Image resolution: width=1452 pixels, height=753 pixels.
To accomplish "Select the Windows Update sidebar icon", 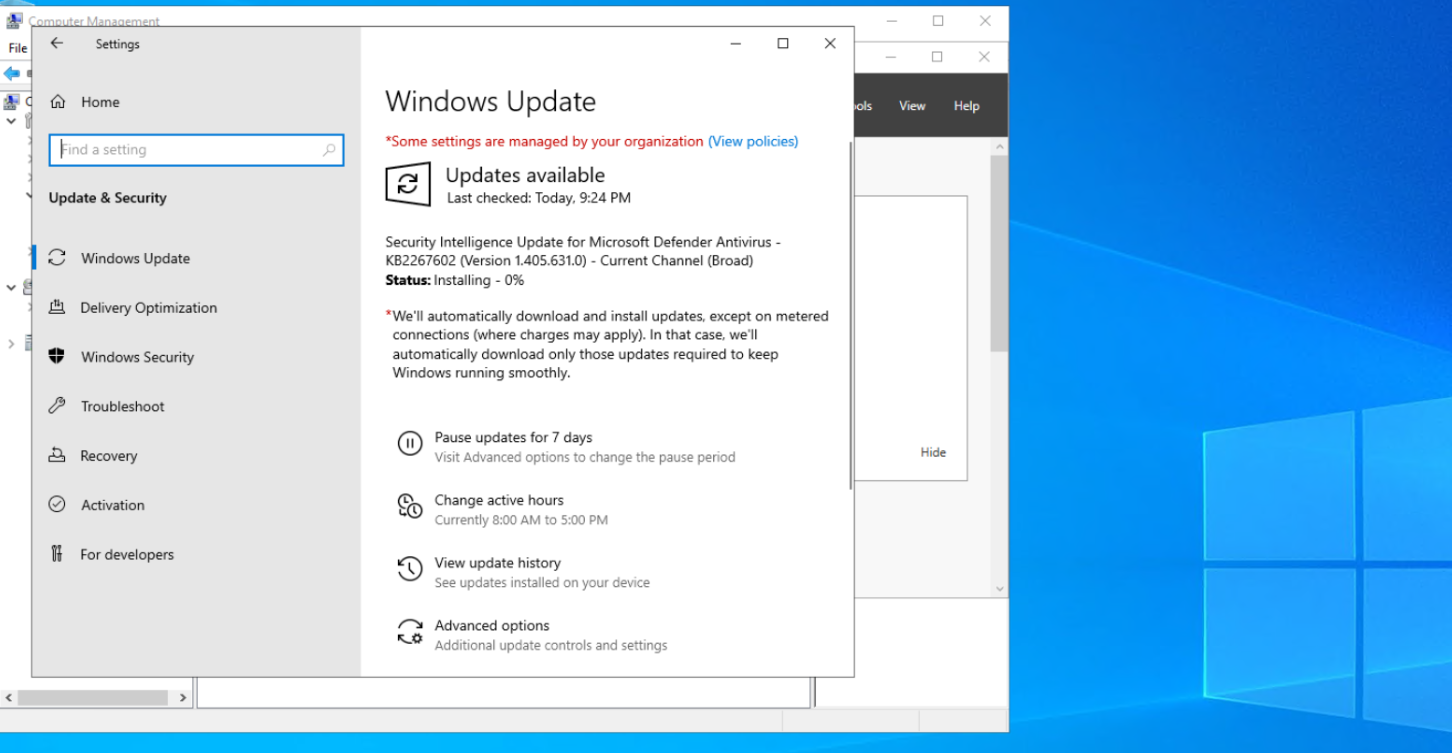I will (57, 258).
